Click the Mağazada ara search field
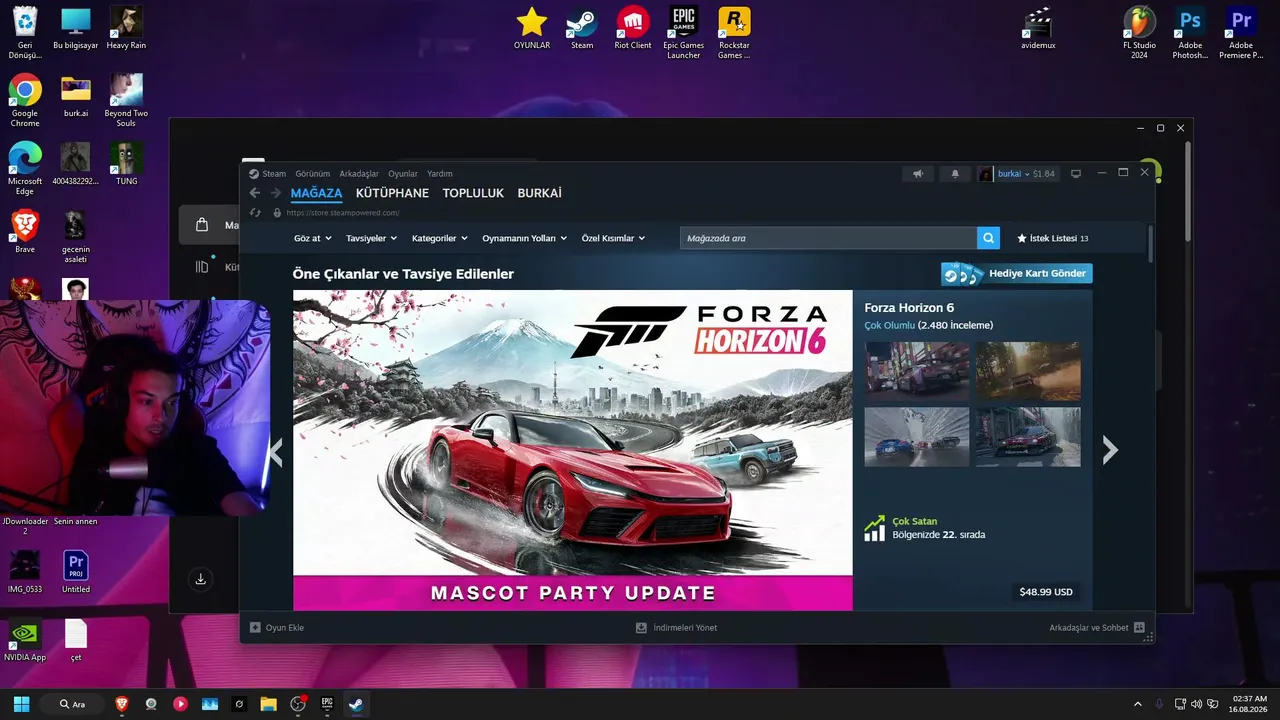This screenshot has width=1280, height=720. coord(828,238)
